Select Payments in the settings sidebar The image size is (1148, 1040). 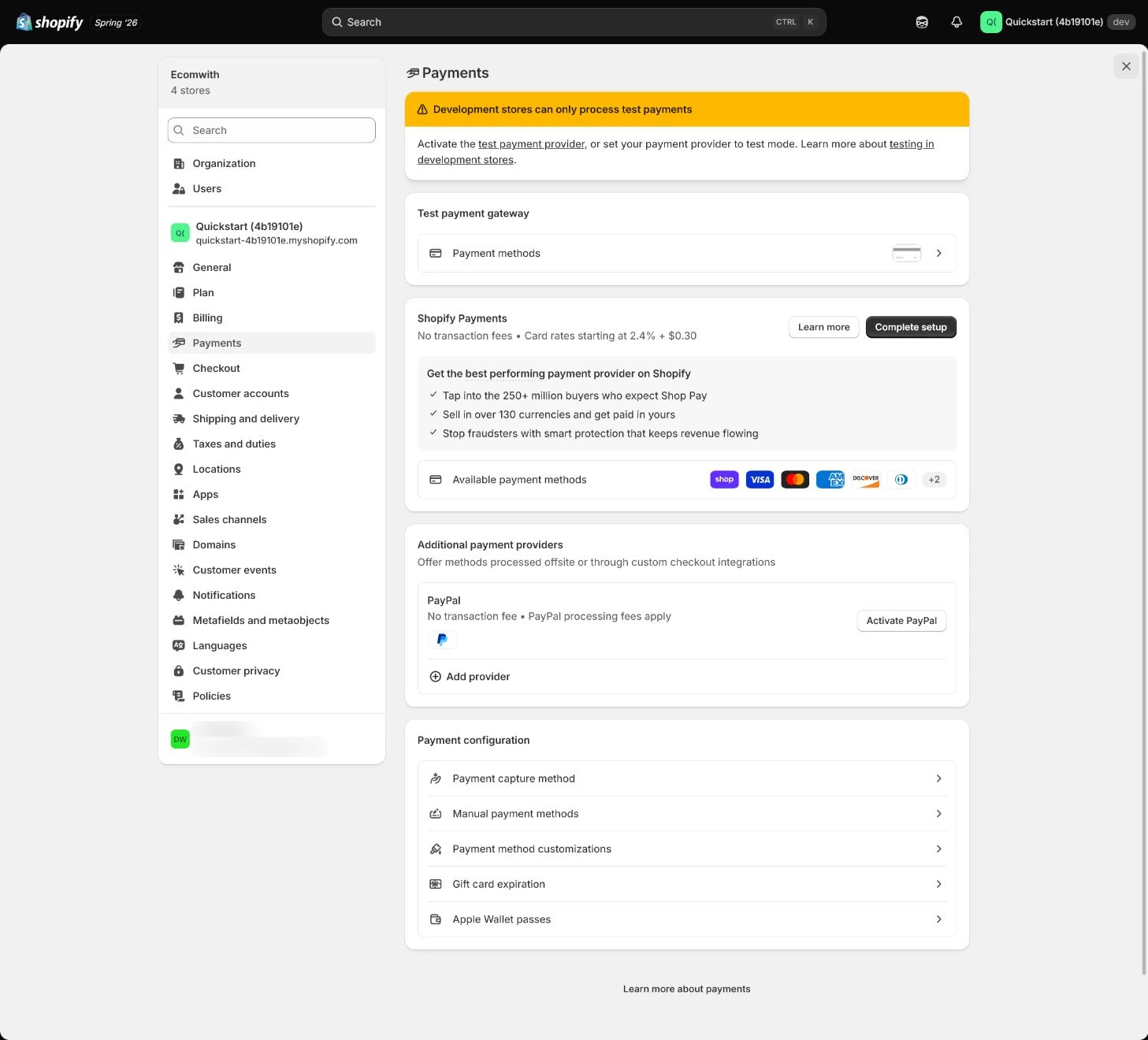pos(272,344)
